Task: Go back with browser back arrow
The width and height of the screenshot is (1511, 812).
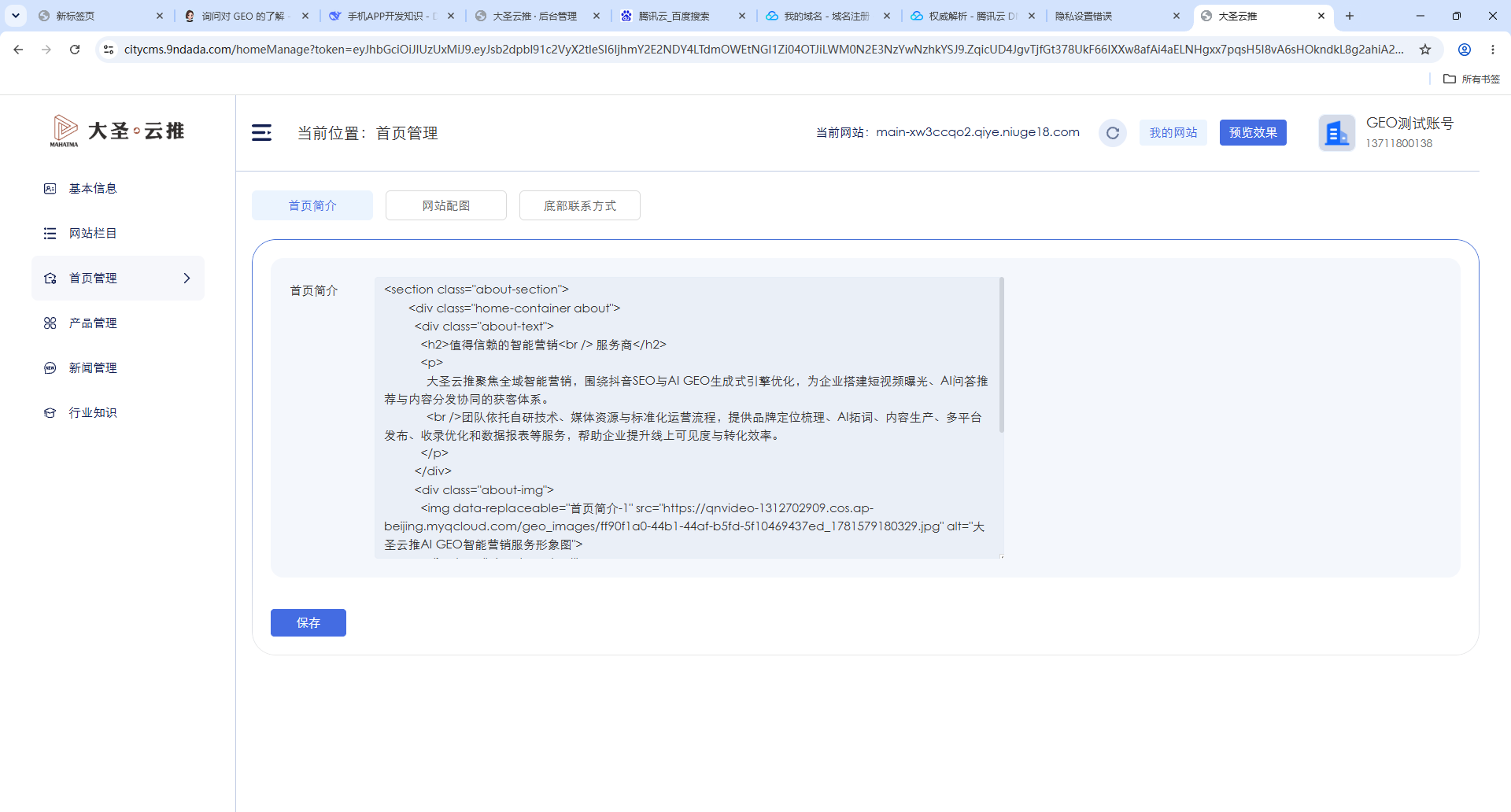Action: pos(18,50)
